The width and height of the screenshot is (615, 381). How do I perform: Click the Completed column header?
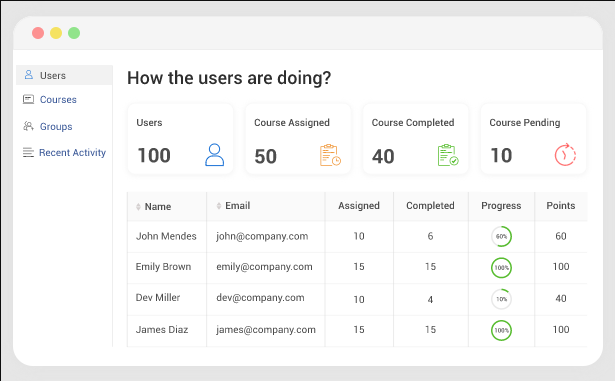pos(430,206)
